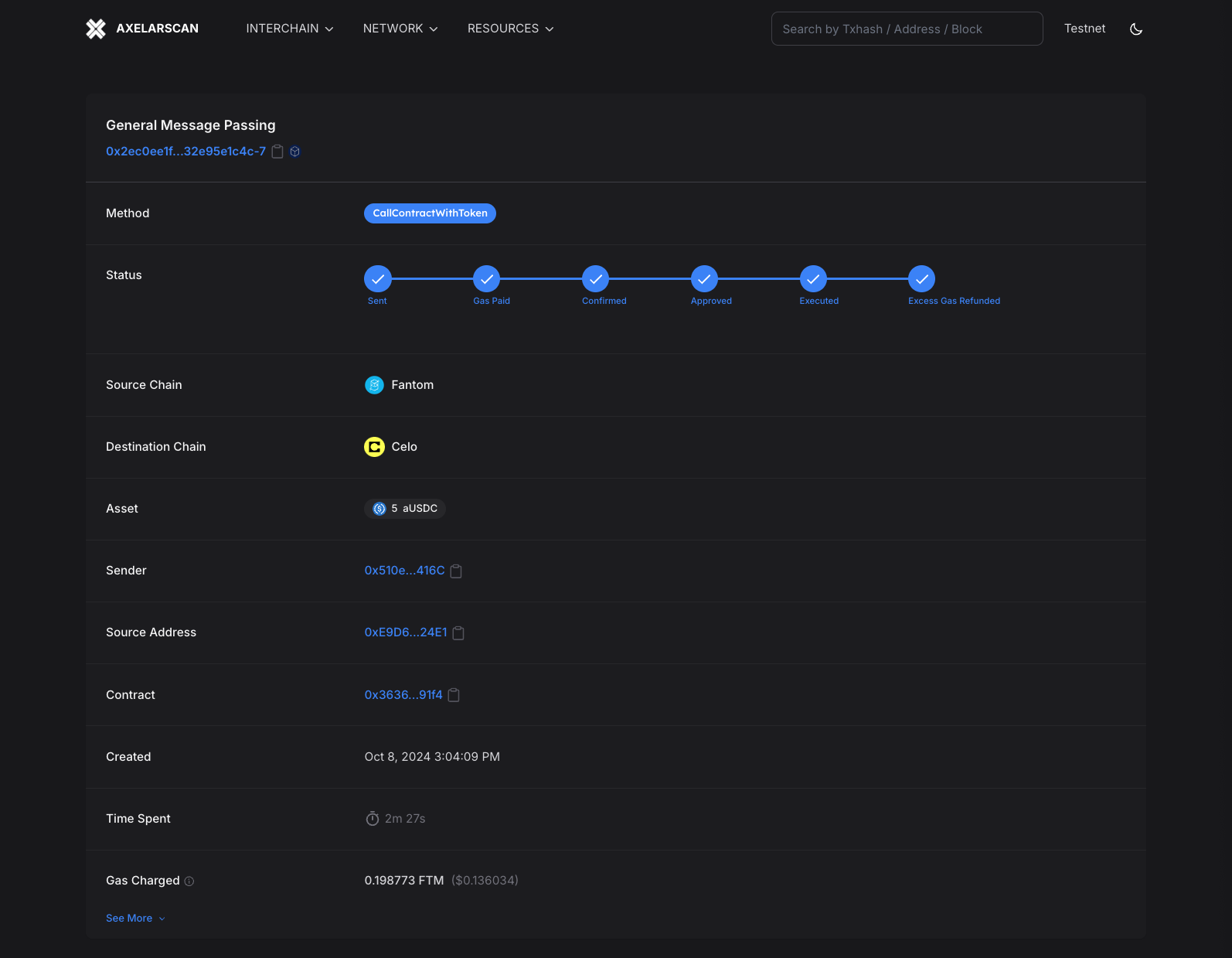Click the ($0.136034) gas USD value
The height and width of the screenshot is (958, 1232).
pyautogui.click(x=485, y=881)
